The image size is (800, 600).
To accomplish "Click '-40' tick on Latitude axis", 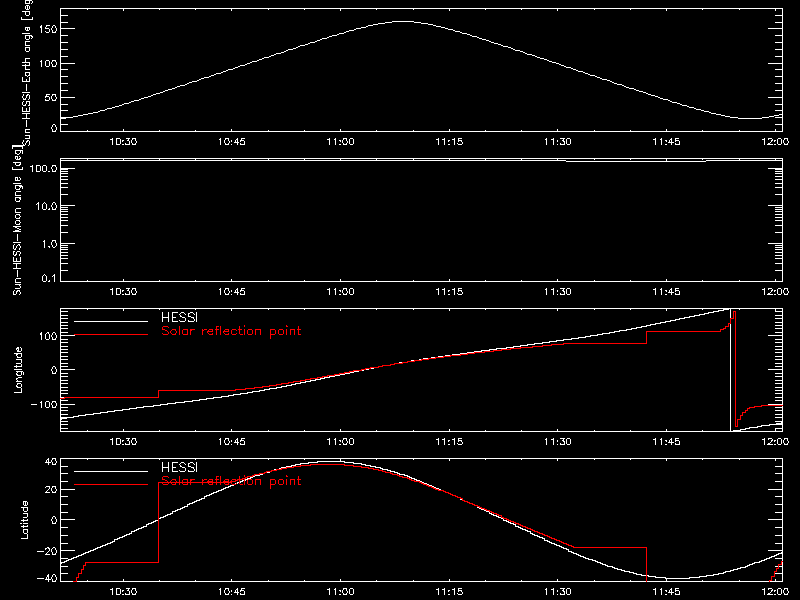I will click(46, 578).
